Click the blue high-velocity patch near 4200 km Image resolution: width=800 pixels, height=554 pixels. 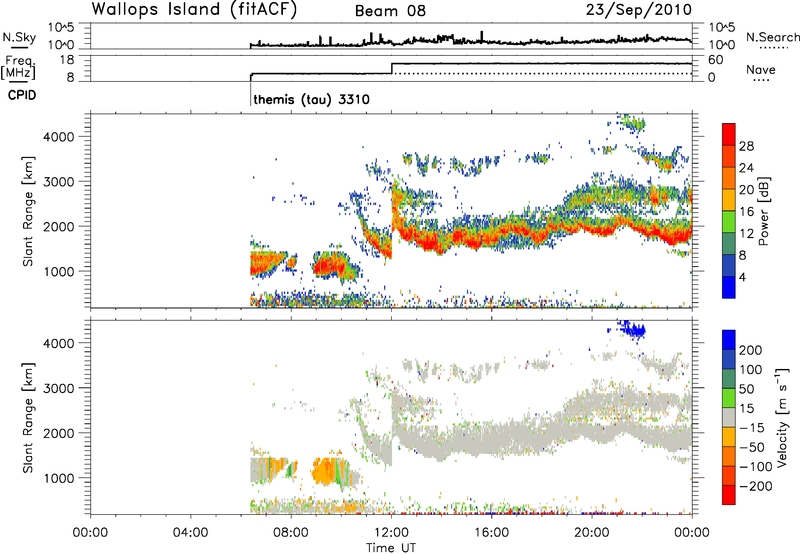633,330
